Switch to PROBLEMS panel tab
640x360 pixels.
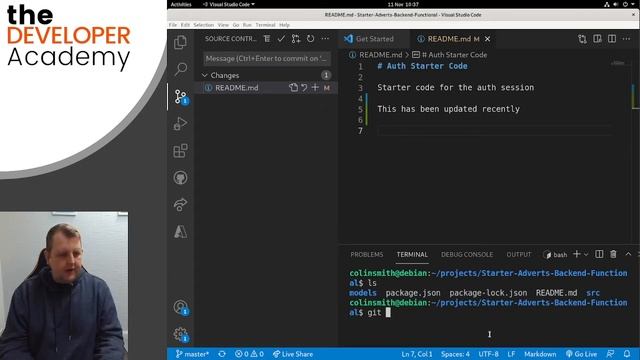[x=367, y=254]
